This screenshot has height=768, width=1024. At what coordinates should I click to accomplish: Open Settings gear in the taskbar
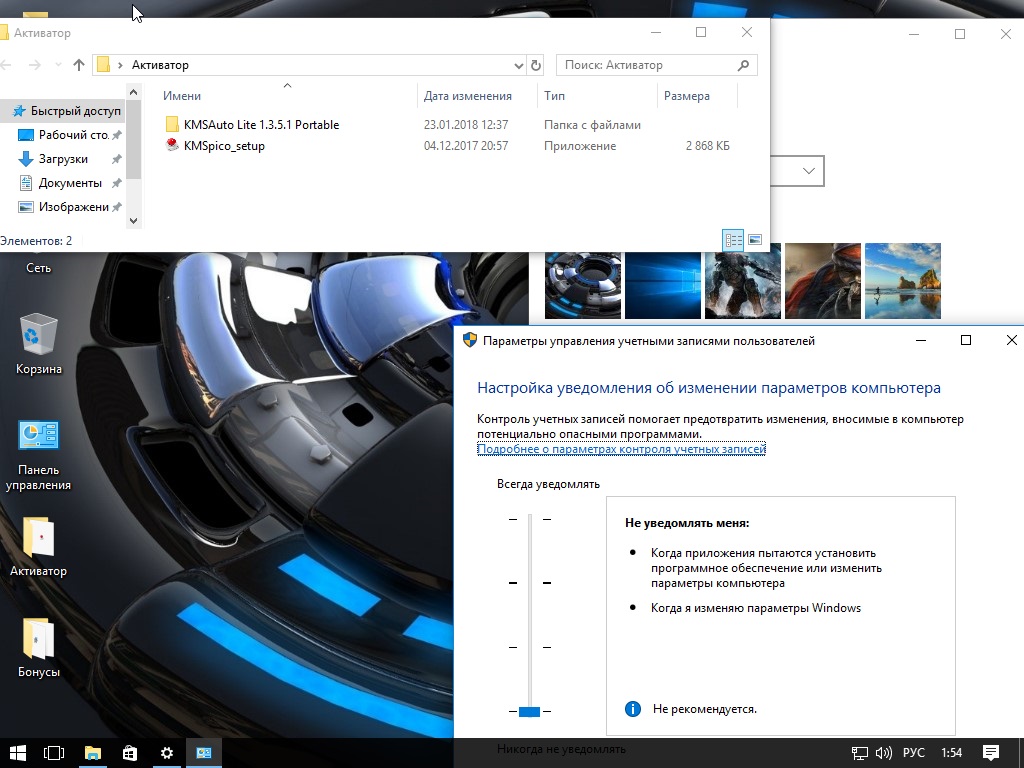click(167, 752)
